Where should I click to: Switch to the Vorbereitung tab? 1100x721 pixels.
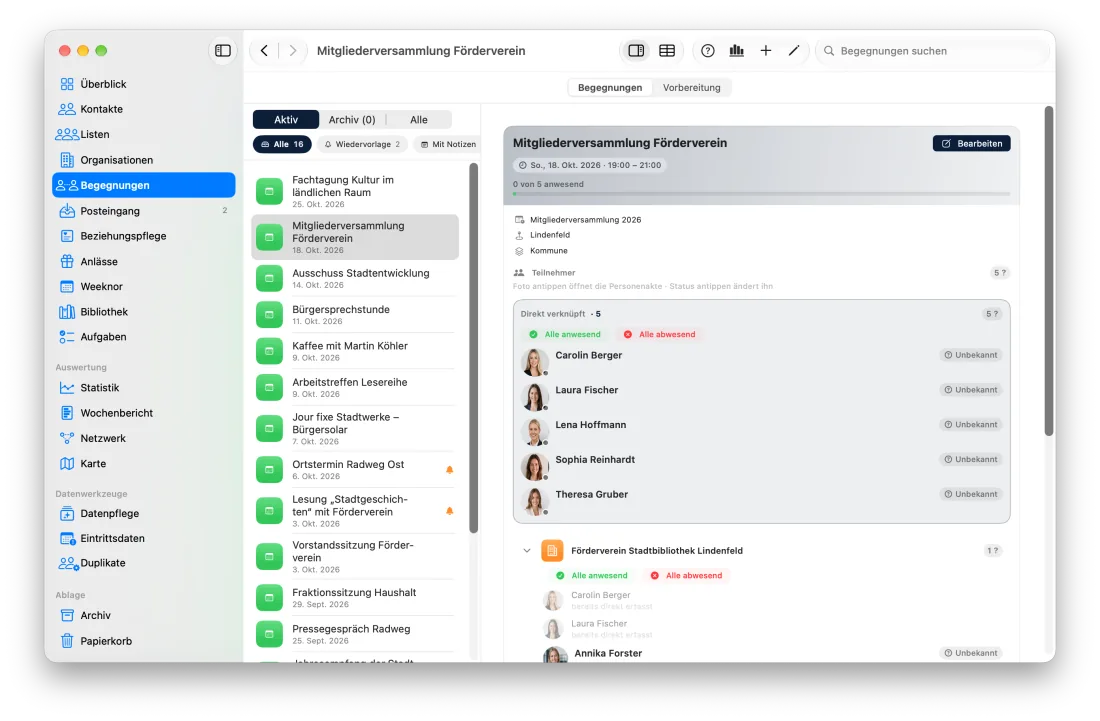(x=691, y=88)
